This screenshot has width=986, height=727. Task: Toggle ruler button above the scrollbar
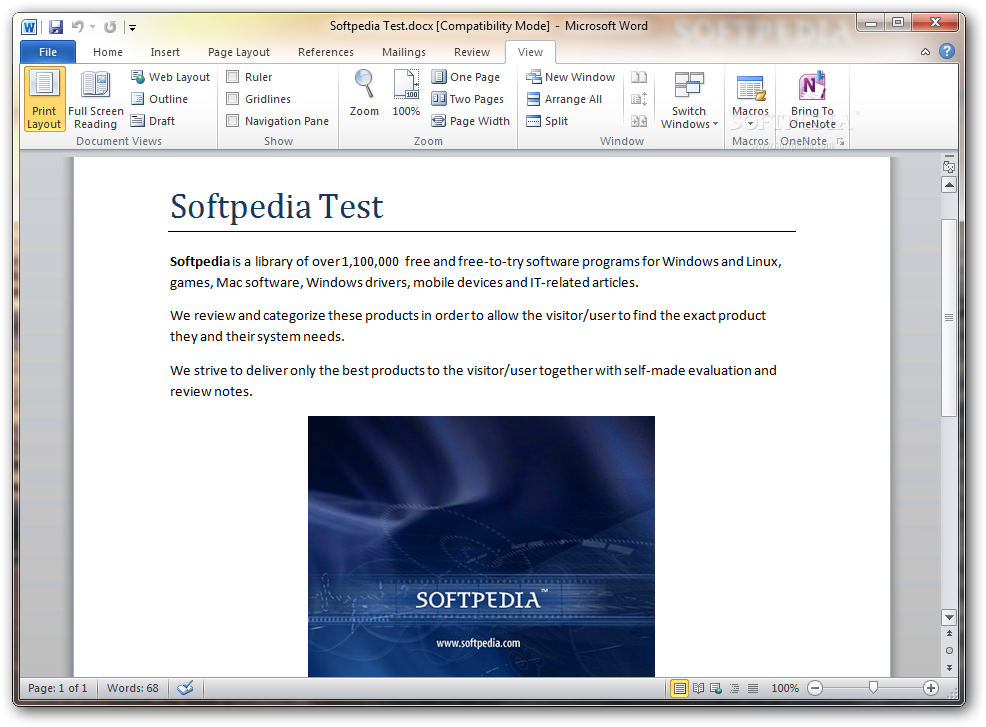tap(949, 167)
